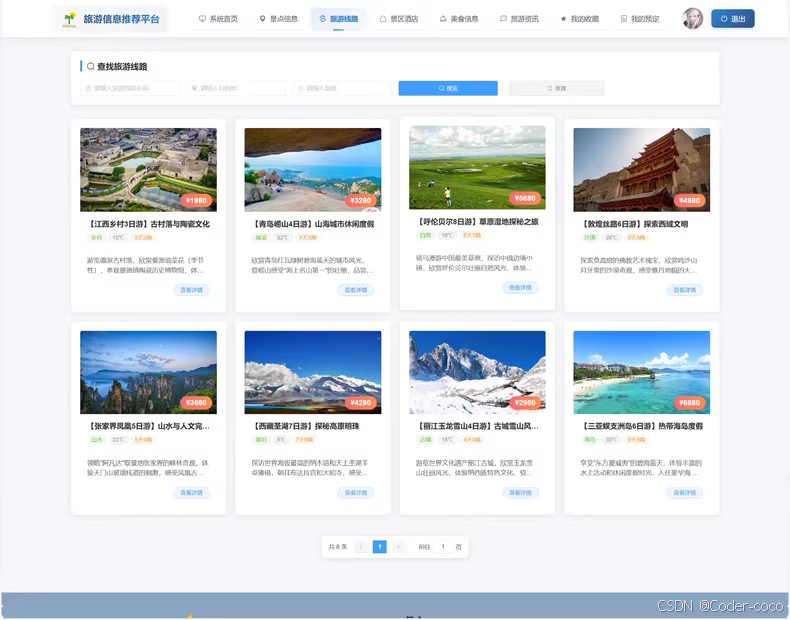Click the title 【呼伦贝尔8日游】草原湿地探秘之旅
790x620 pixels.
(x=477, y=222)
